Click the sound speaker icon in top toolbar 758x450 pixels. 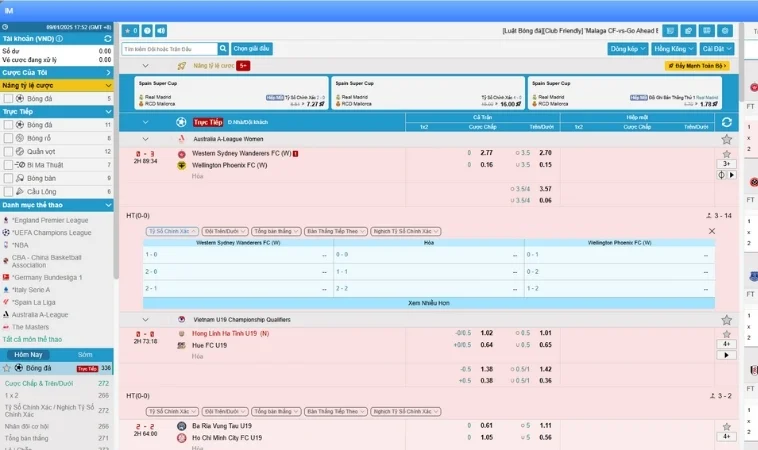coord(162,31)
